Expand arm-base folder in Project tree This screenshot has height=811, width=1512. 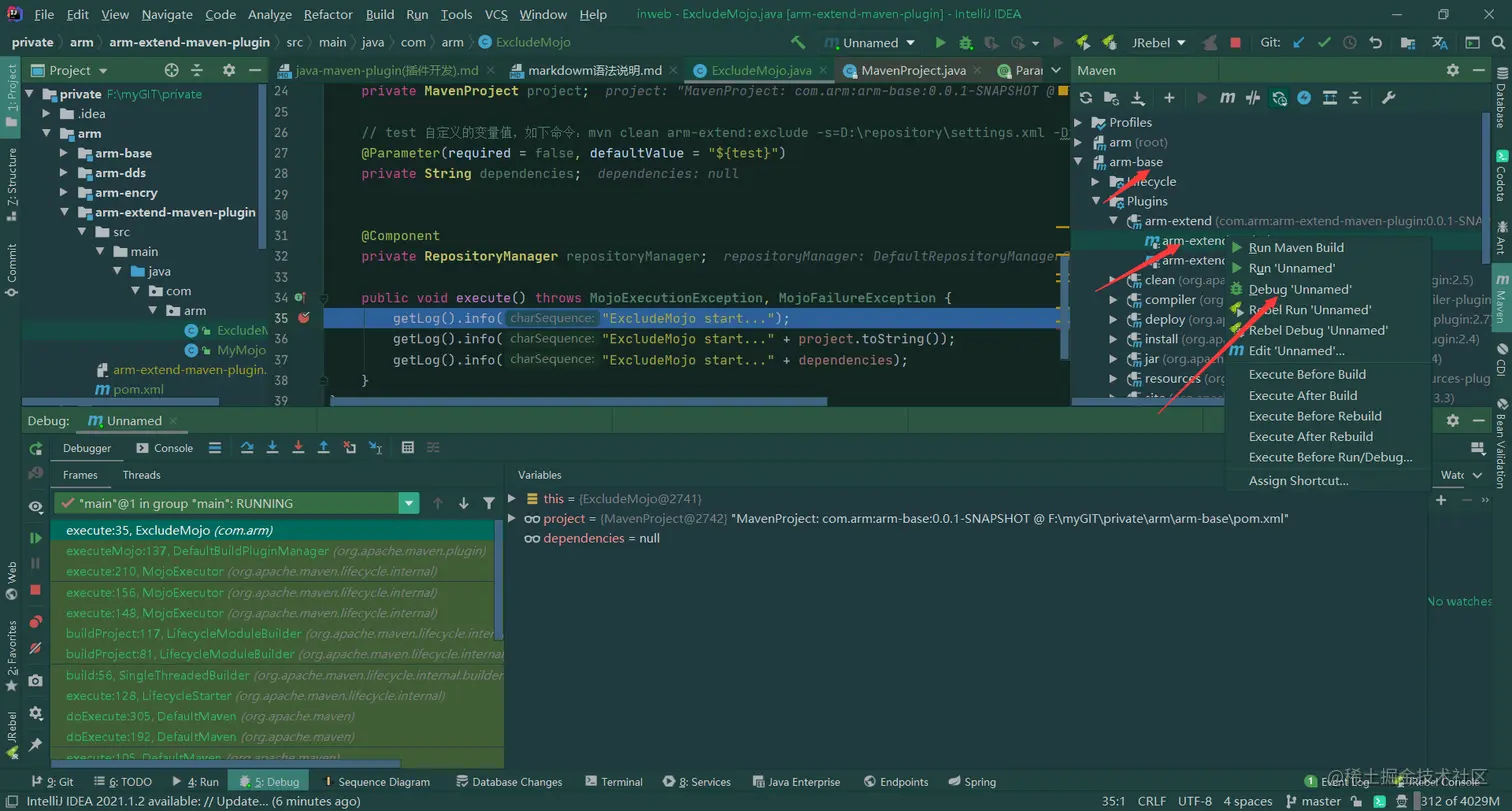coord(63,153)
